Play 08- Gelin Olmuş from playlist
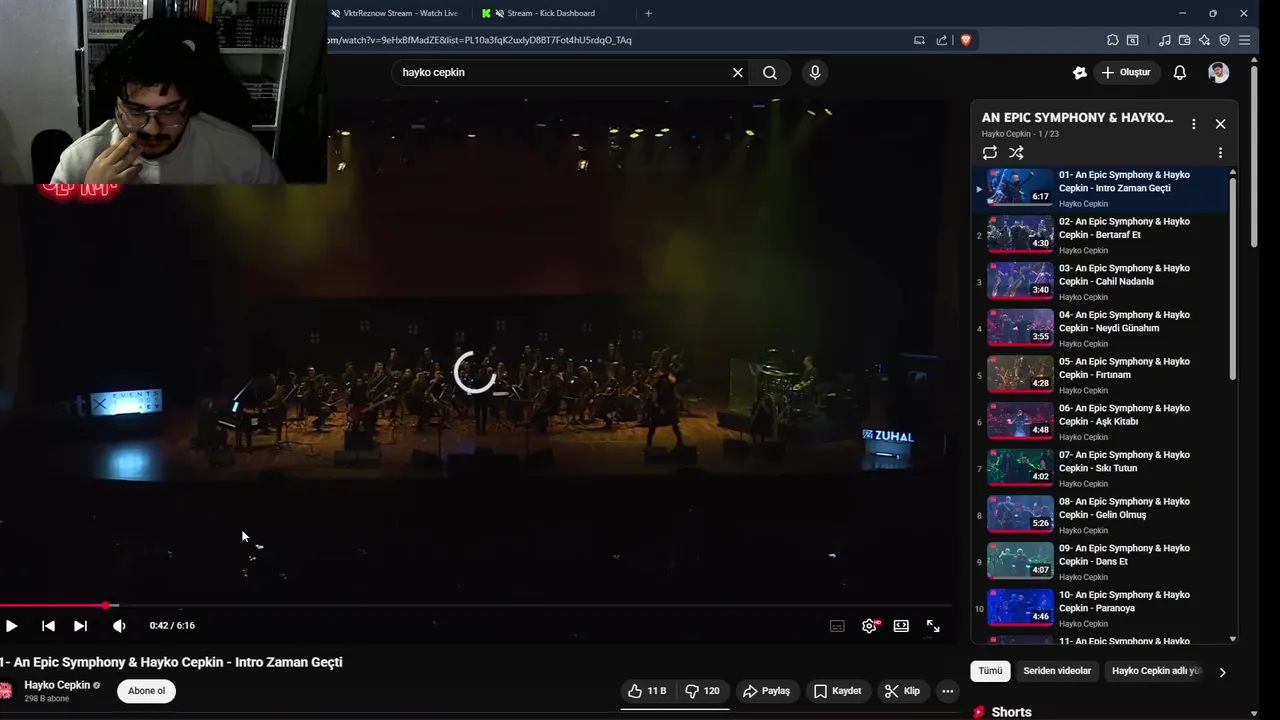Screen dimensions: 1280x720 click(x=1100, y=516)
